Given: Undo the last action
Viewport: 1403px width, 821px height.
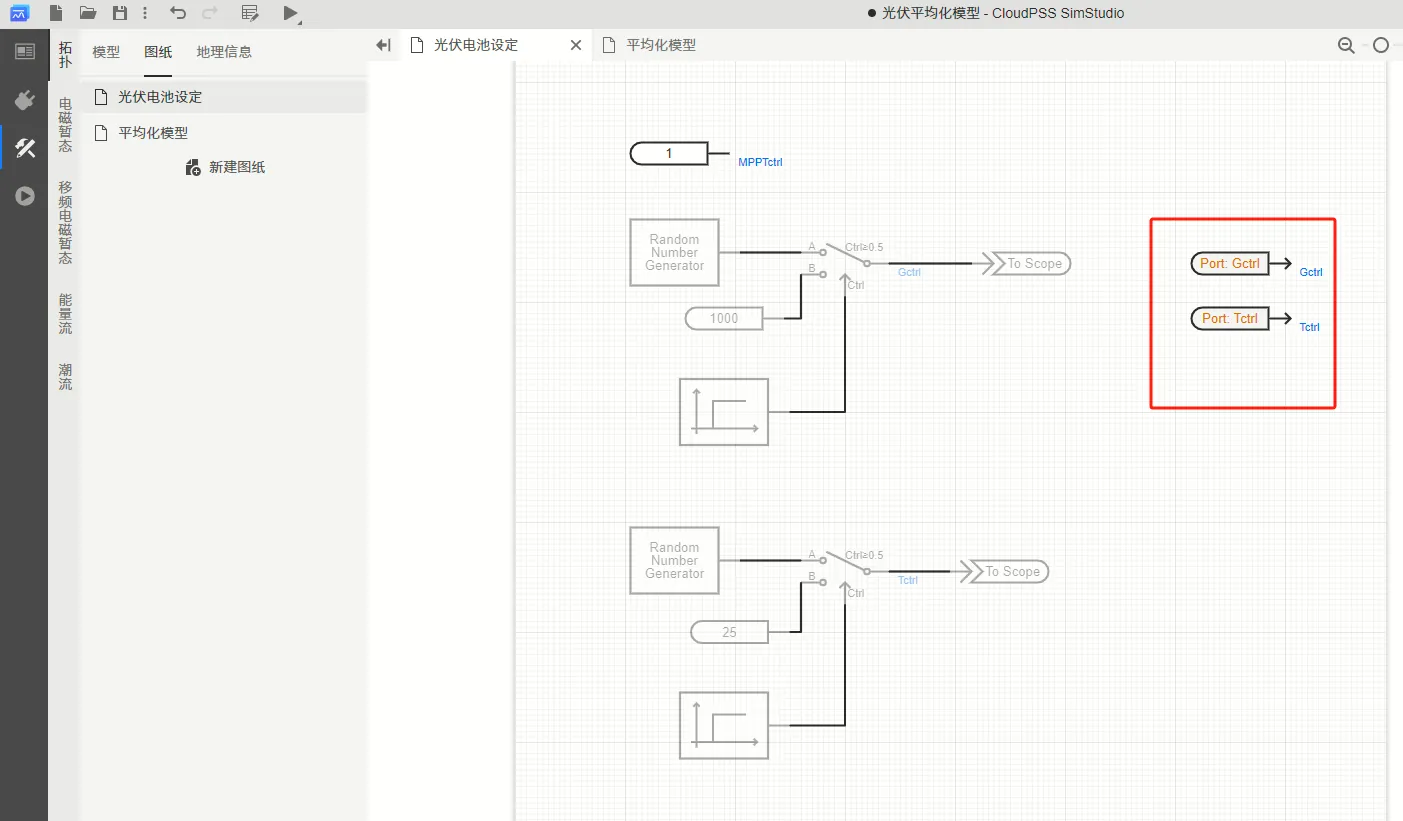Looking at the screenshot, I should click(x=178, y=13).
